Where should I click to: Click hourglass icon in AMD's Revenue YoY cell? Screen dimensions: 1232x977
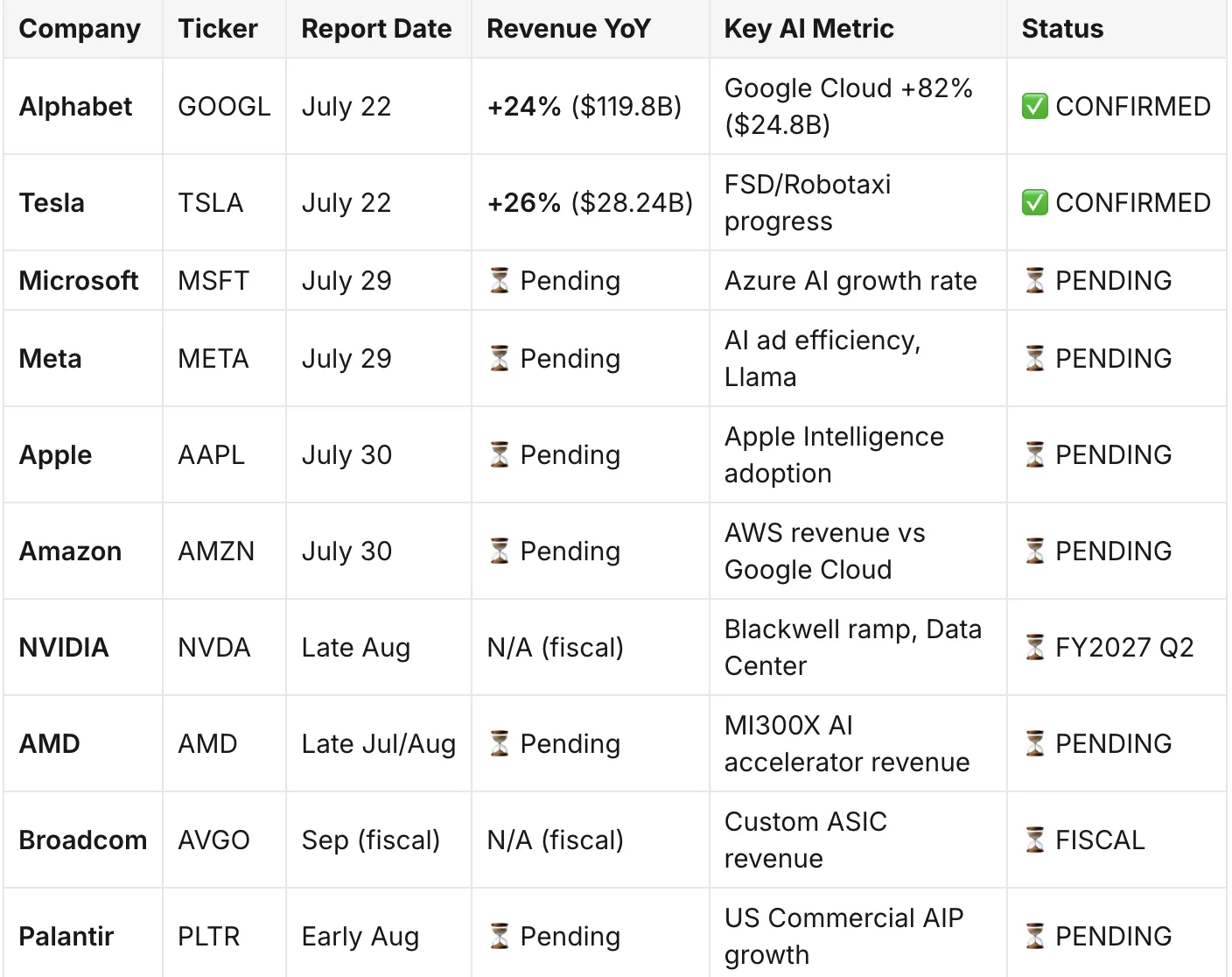[500, 744]
